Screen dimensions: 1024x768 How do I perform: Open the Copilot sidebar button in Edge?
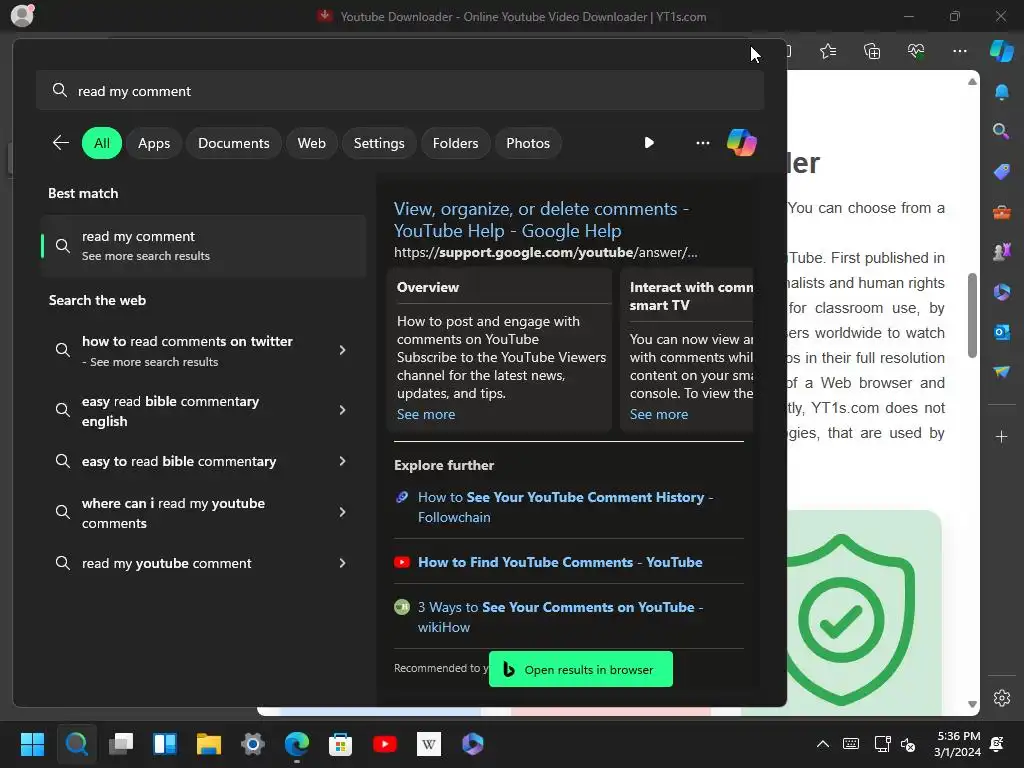[x=1002, y=51]
